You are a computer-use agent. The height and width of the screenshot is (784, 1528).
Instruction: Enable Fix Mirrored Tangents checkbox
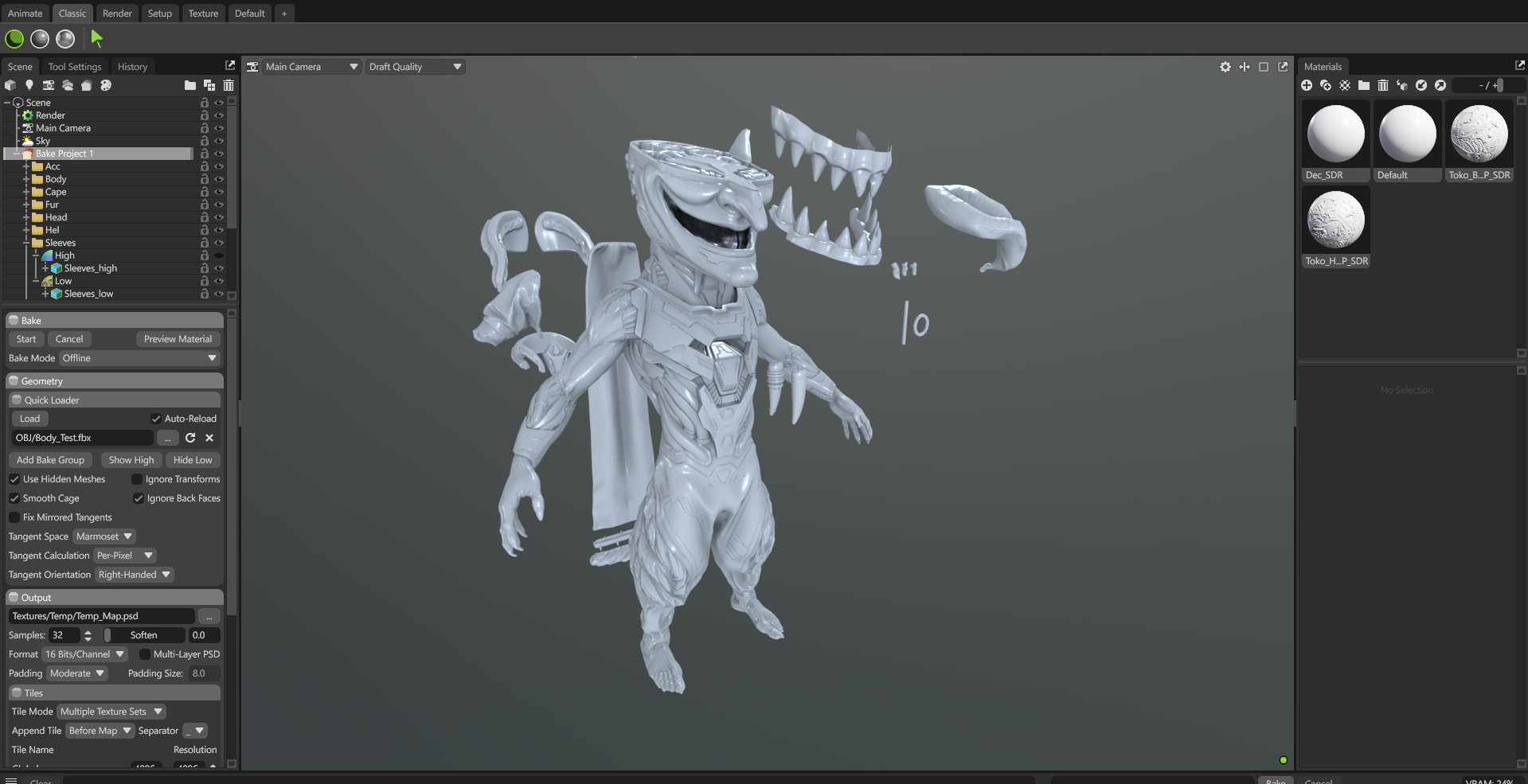coord(14,517)
